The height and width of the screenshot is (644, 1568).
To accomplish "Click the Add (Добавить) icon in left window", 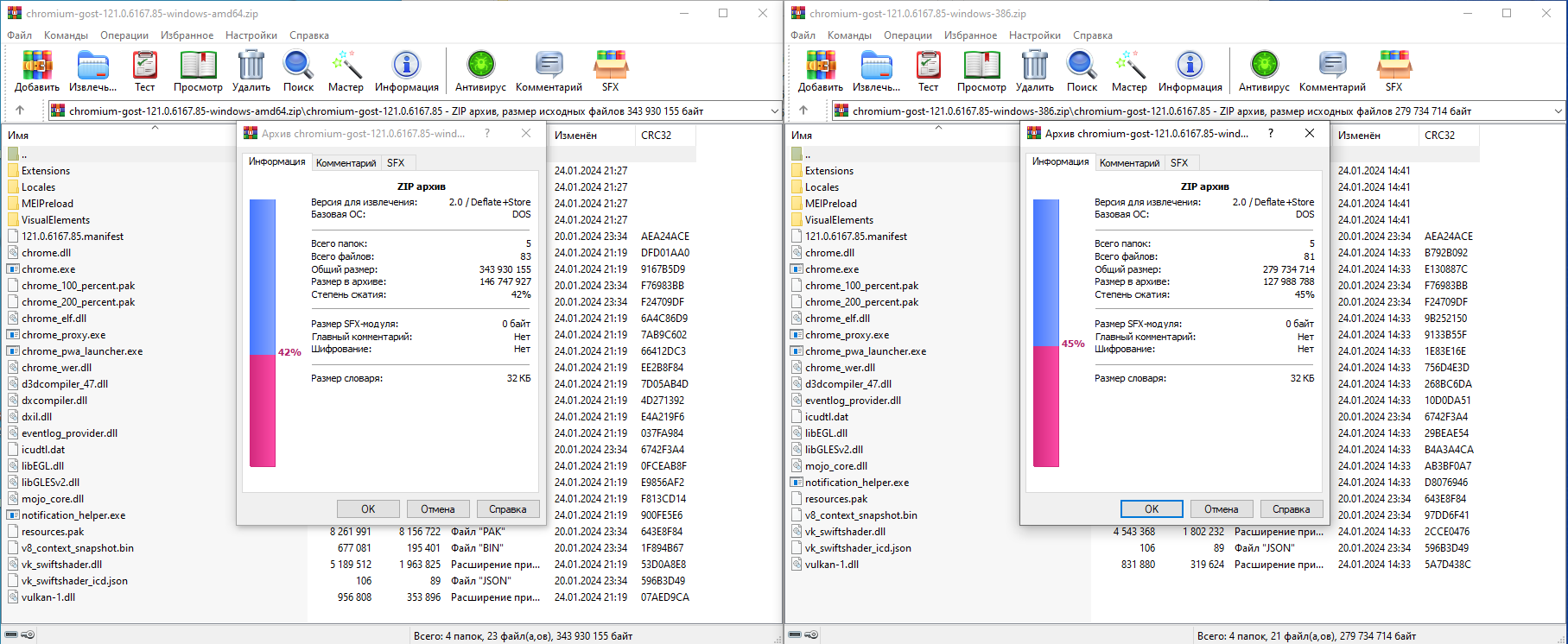I will coord(37,70).
